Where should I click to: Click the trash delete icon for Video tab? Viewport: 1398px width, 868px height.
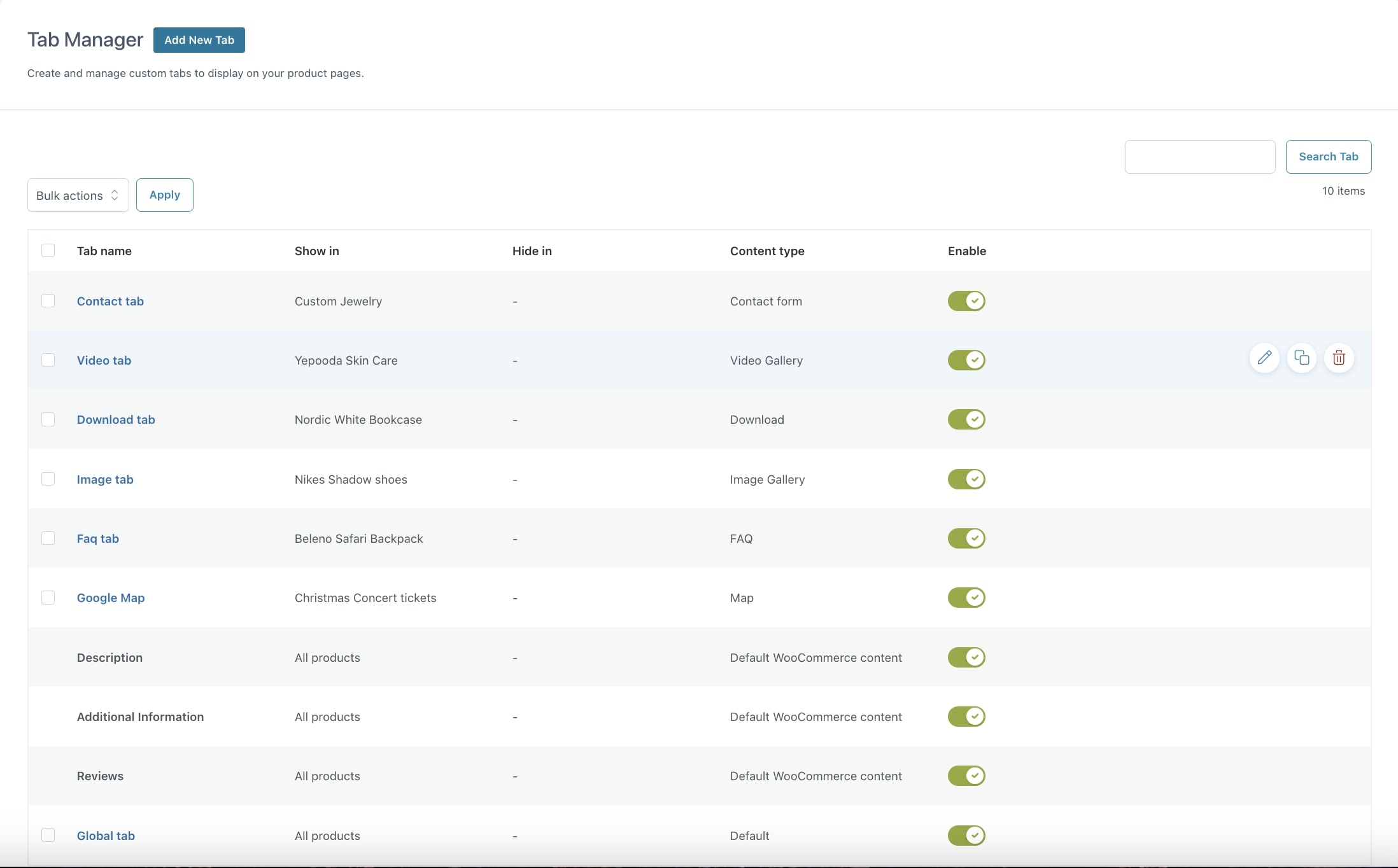pyautogui.click(x=1339, y=358)
